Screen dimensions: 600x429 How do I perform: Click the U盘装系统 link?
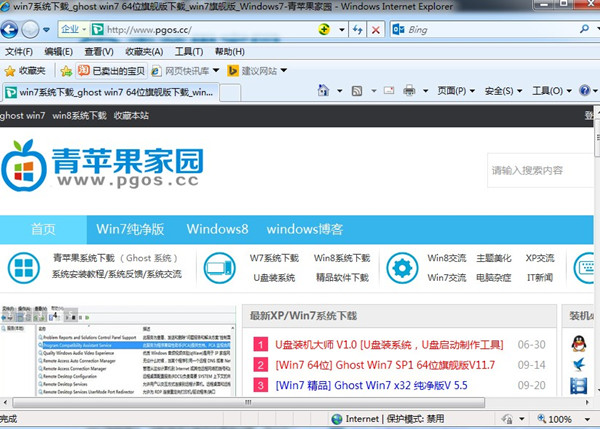[x=274, y=278]
